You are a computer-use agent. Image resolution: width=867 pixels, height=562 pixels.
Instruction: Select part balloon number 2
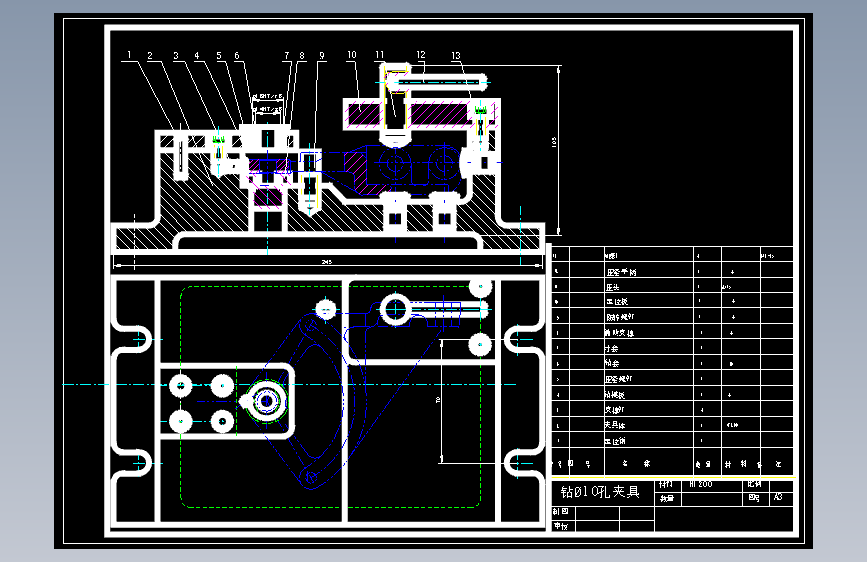point(150,55)
